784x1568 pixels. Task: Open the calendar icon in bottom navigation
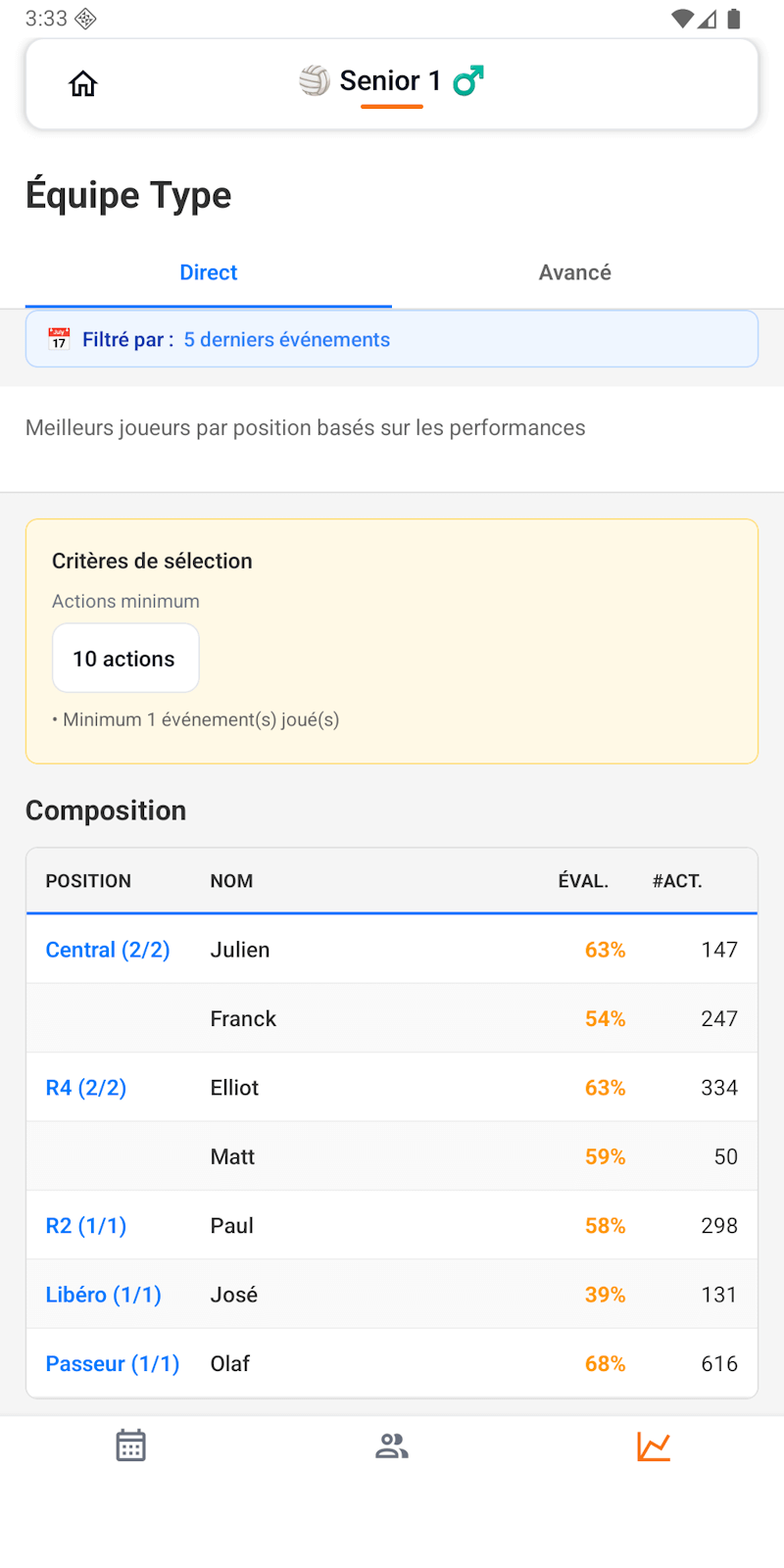click(130, 1444)
